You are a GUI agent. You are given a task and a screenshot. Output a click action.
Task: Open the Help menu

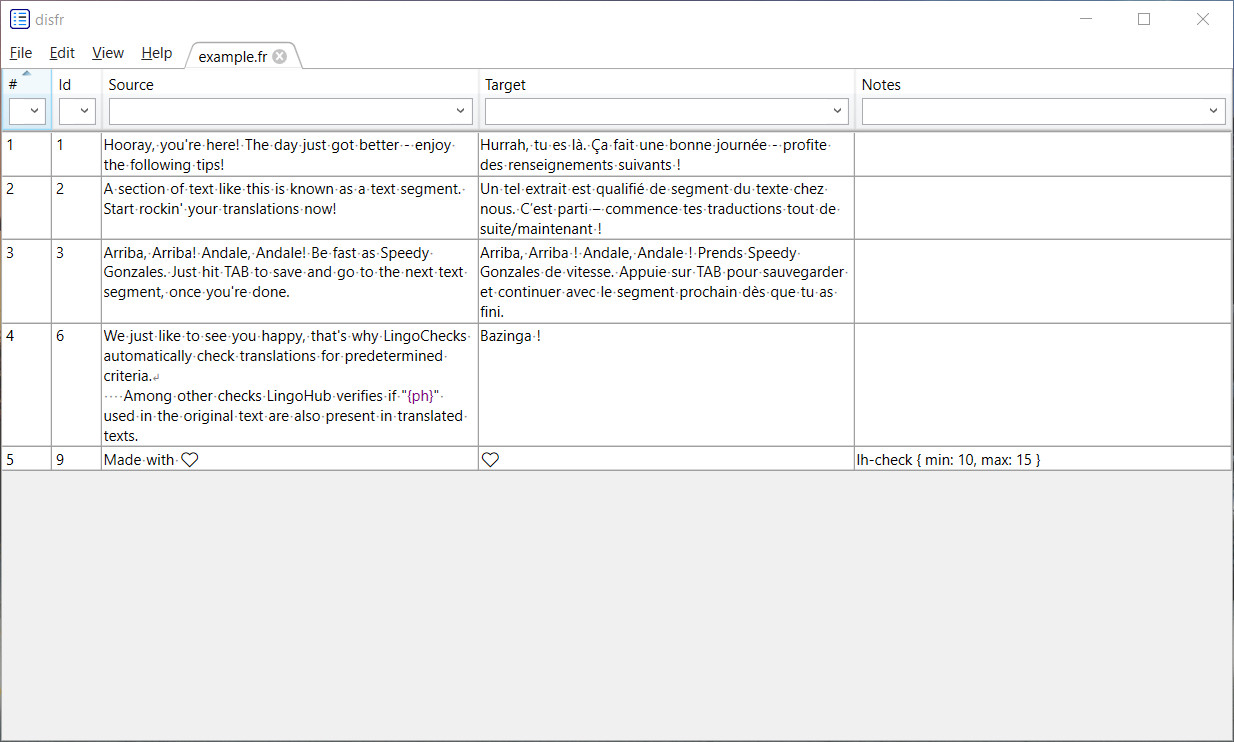tap(157, 53)
